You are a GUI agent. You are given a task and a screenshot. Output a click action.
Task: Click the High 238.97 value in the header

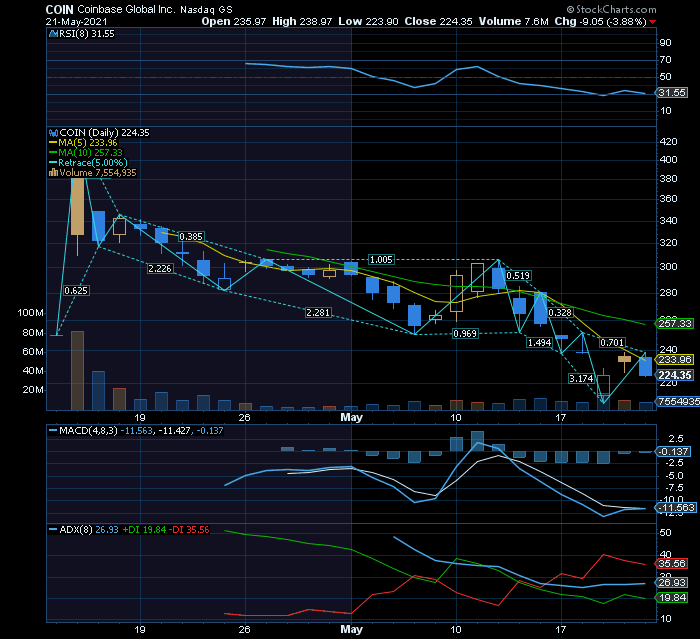[x=302, y=21]
